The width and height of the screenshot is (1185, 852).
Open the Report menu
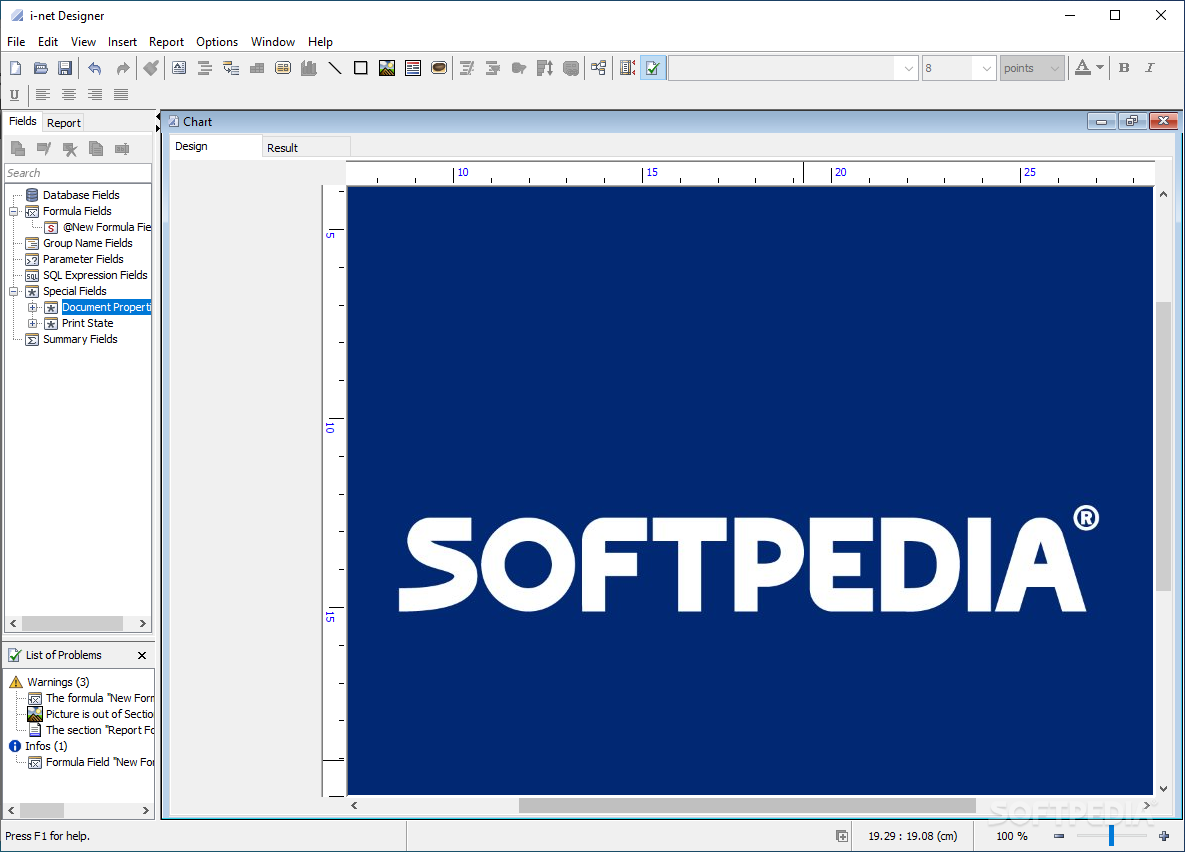166,42
